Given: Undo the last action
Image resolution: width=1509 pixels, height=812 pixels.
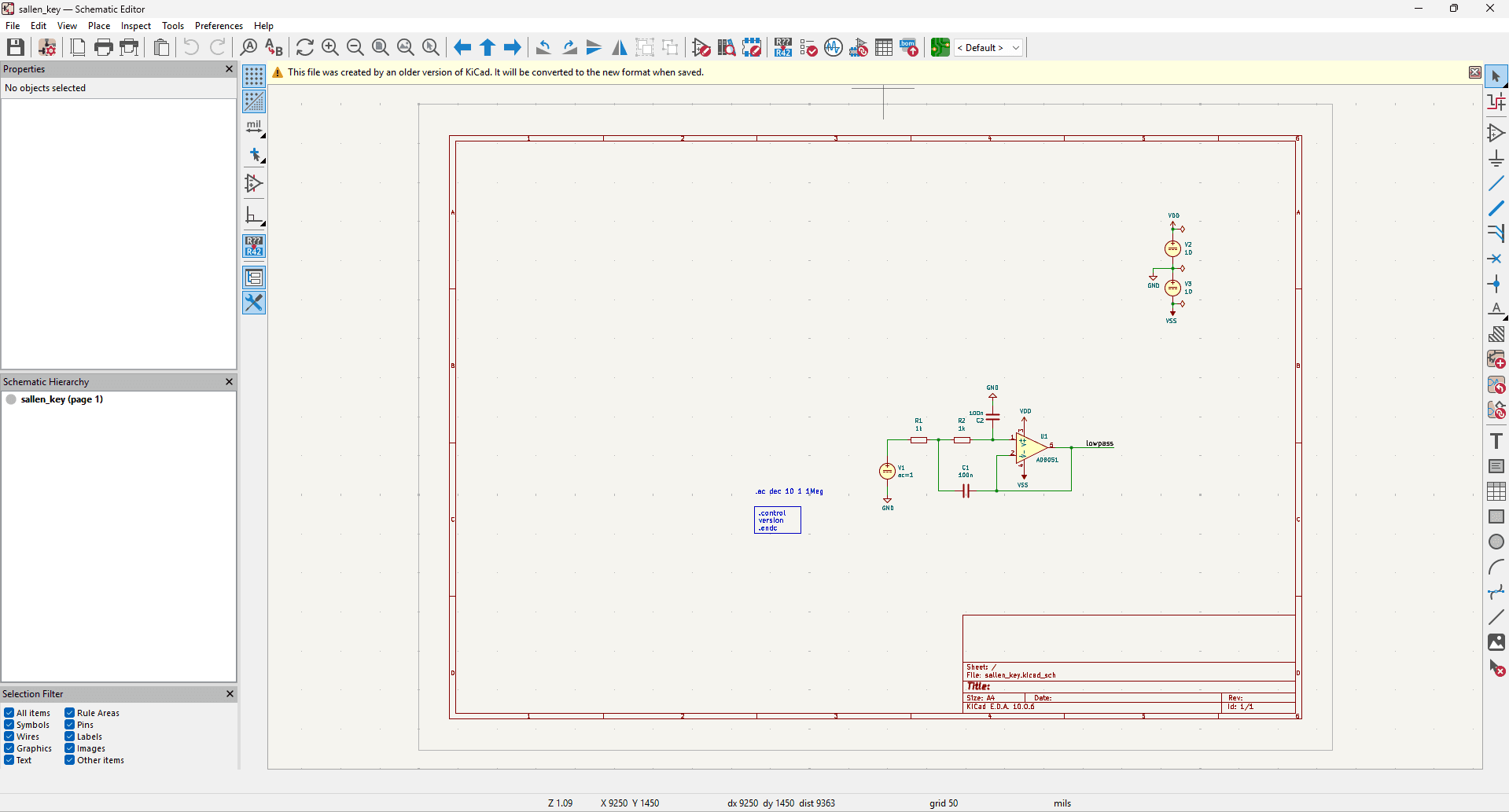Looking at the screenshot, I should pos(191,47).
